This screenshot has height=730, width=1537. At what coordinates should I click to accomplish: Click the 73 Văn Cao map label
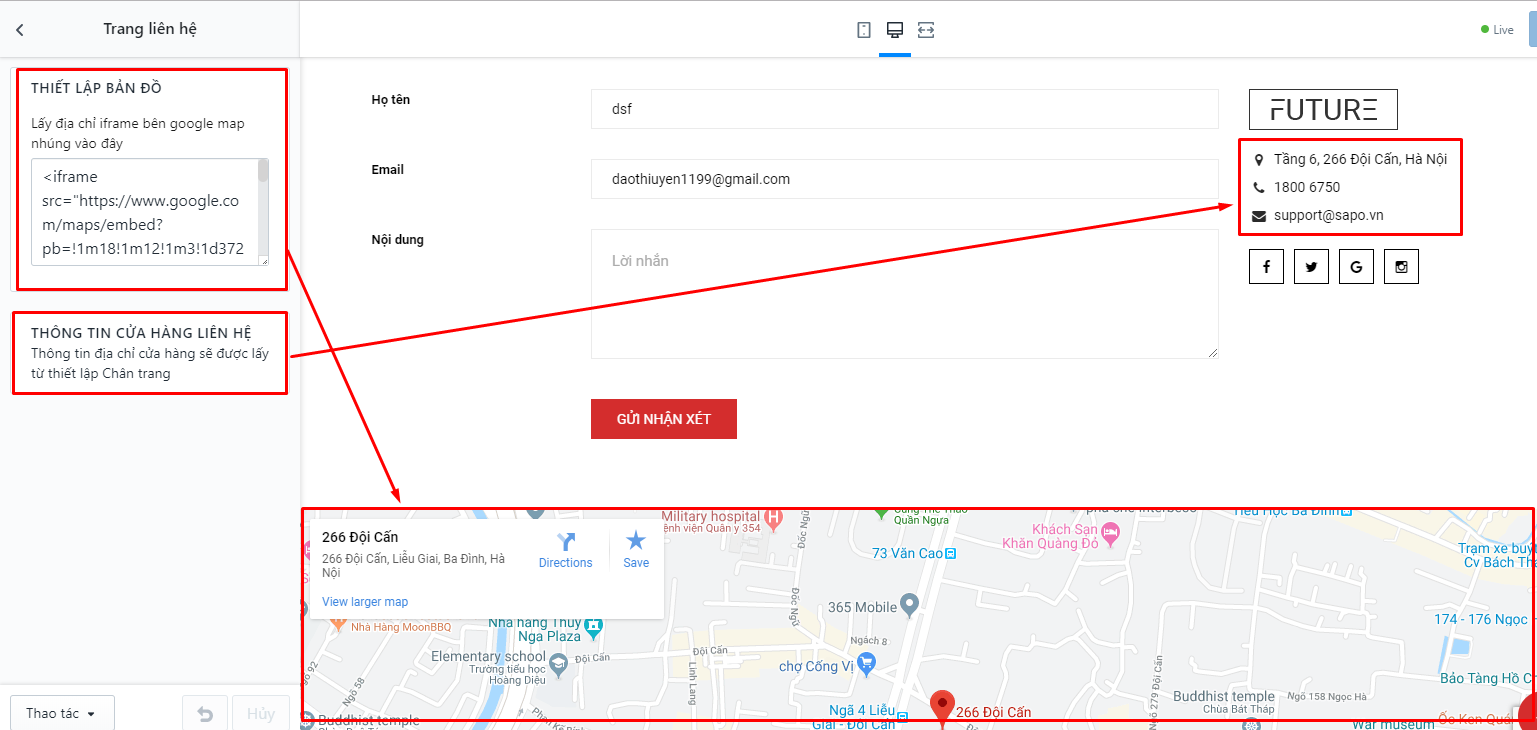click(x=907, y=553)
